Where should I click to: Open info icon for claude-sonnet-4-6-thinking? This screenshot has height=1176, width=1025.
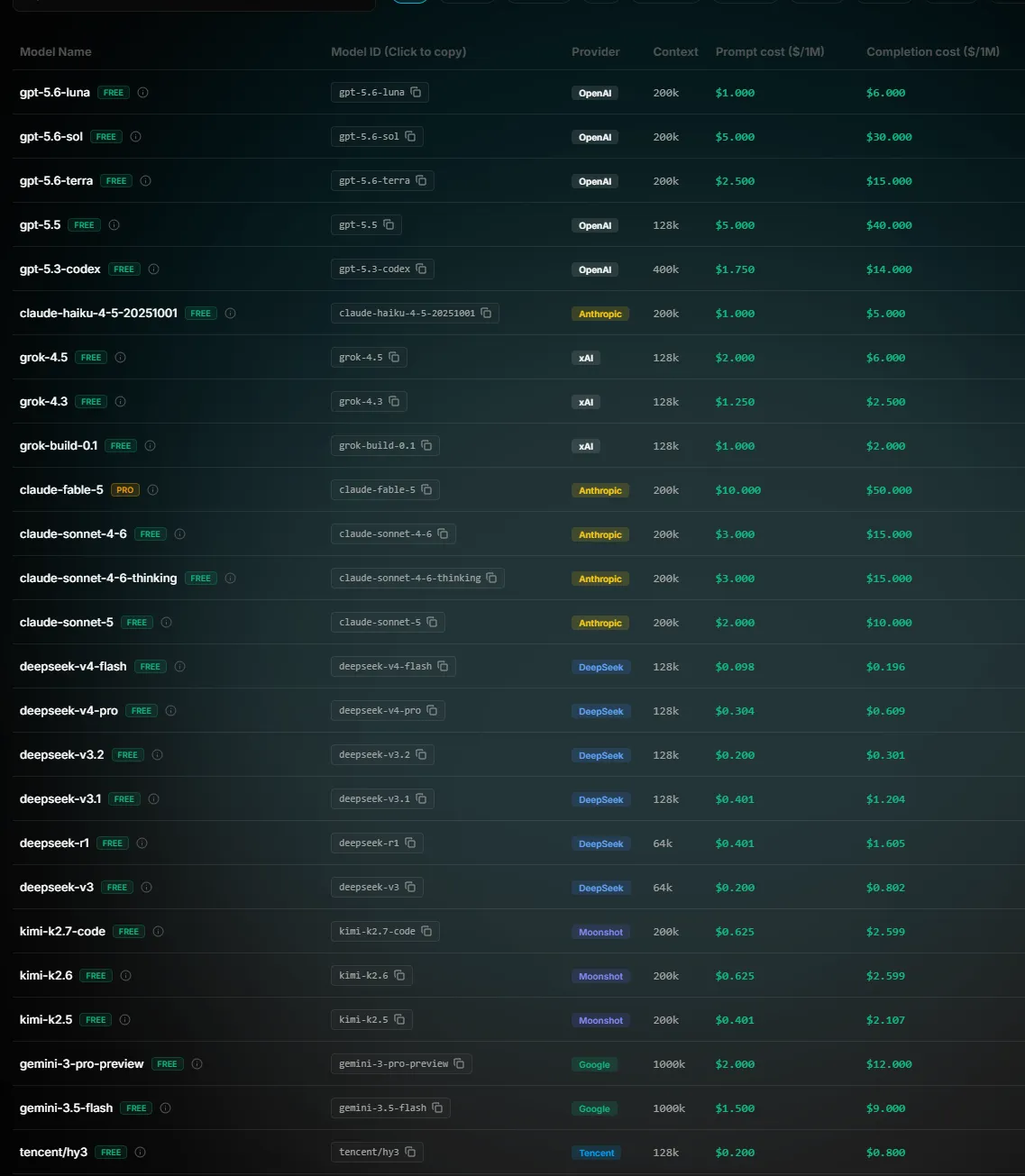[230, 579]
